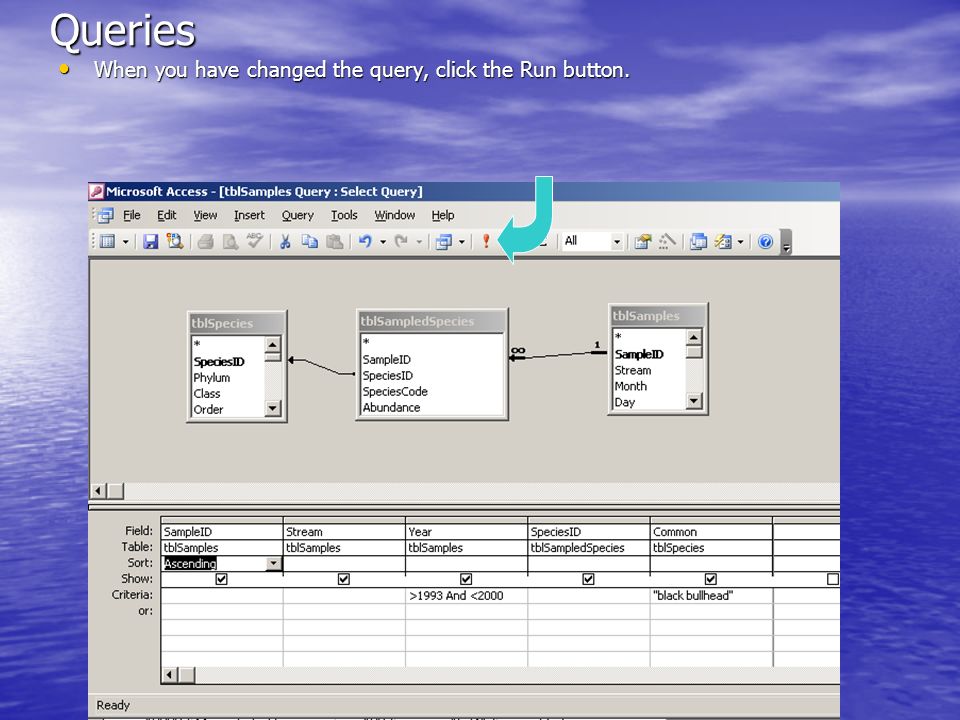This screenshot has height=720, width=960.
Task: Select Abundance in tblSampledSpecies list
Action: [391, 407]
